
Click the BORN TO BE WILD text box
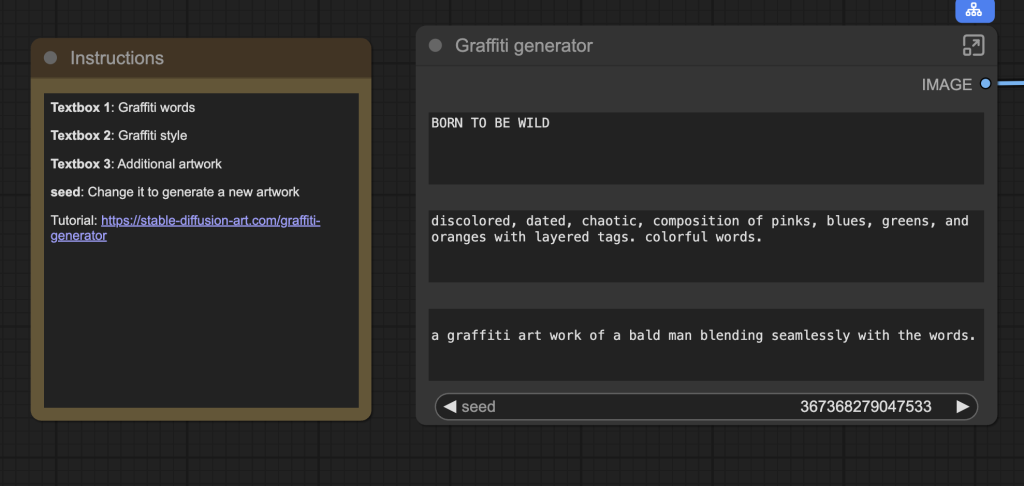point(705,148)
